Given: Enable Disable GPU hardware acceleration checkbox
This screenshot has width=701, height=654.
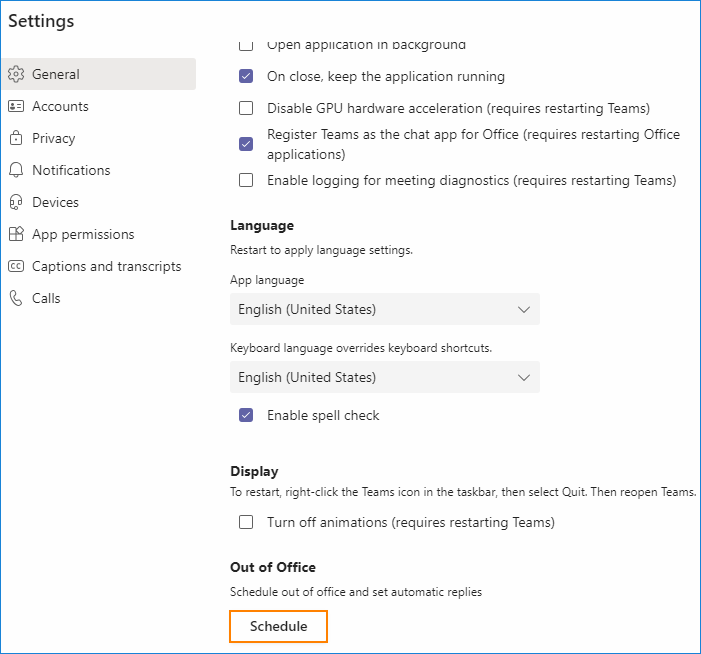Looking at the screenshot, I should tap(246, 108).
